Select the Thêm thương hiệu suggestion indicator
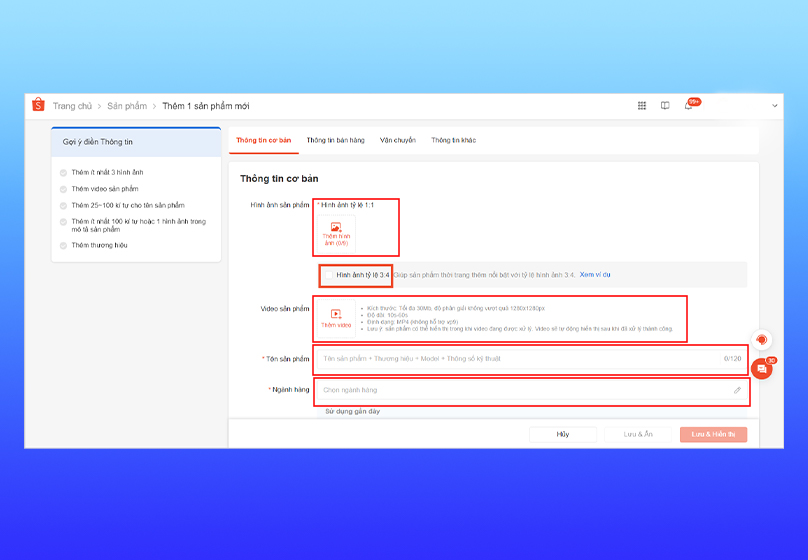808x560 pixels. (64, 245)
